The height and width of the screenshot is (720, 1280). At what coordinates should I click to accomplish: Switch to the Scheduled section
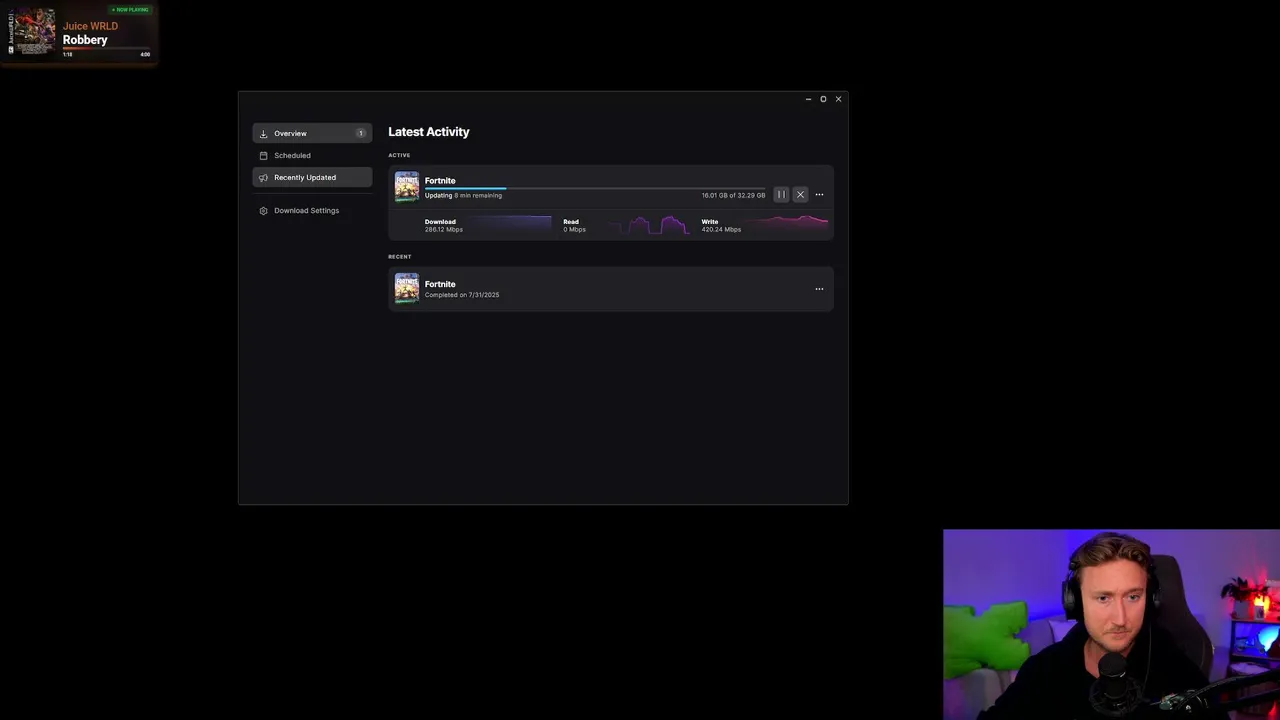pyautogui.click(x=312, y=155)
